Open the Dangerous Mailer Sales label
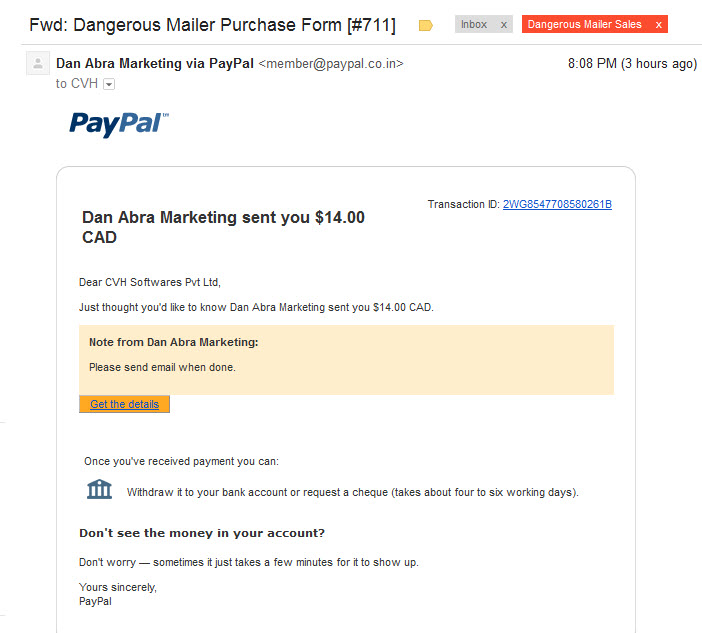 click(x=584, y=24)
